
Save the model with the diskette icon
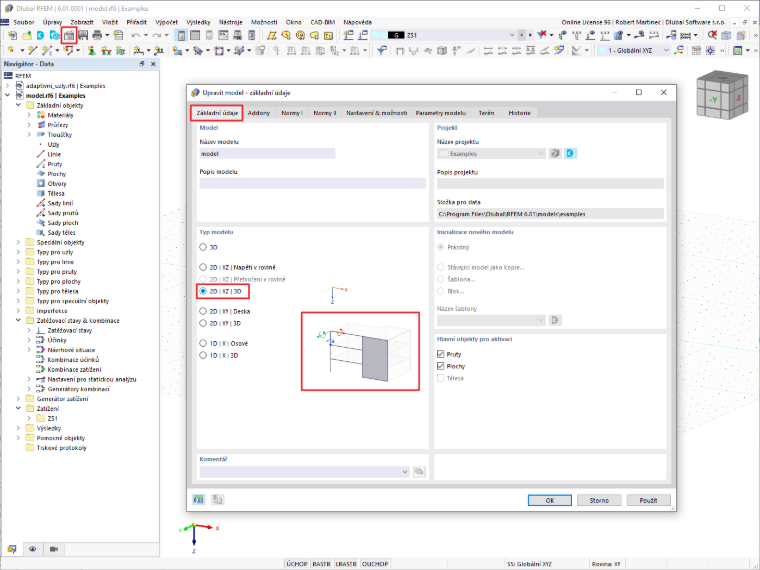[83, 35]
